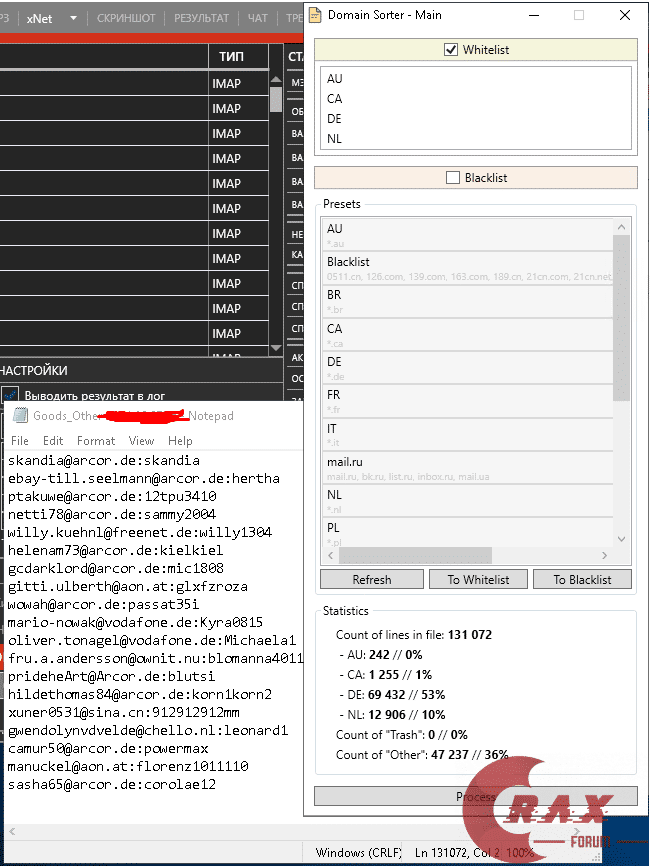Click line sasha65@arcor.de in Notepad
Screen dimensions: 650x866
pos(112,784)
